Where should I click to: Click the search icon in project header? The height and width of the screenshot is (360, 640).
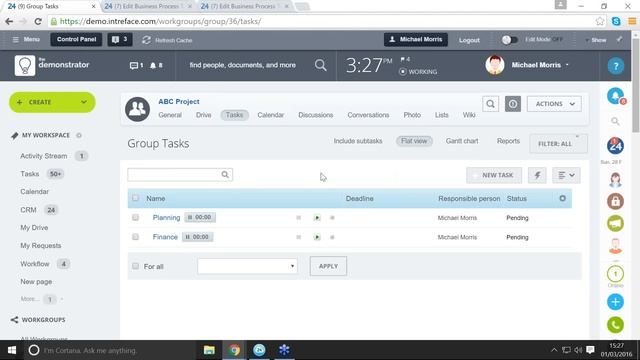tap(490, 104)
